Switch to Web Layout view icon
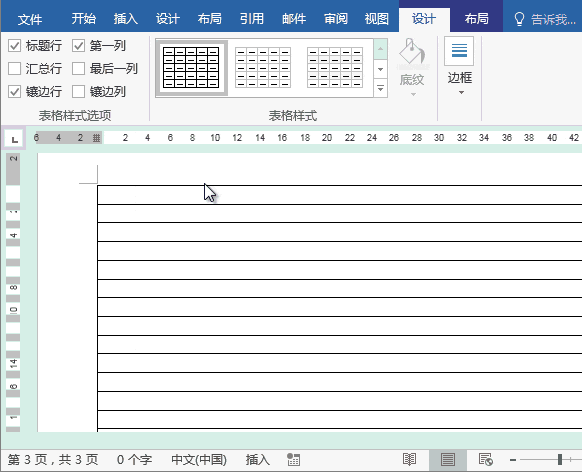582x472 pixels. click(485, 460)
